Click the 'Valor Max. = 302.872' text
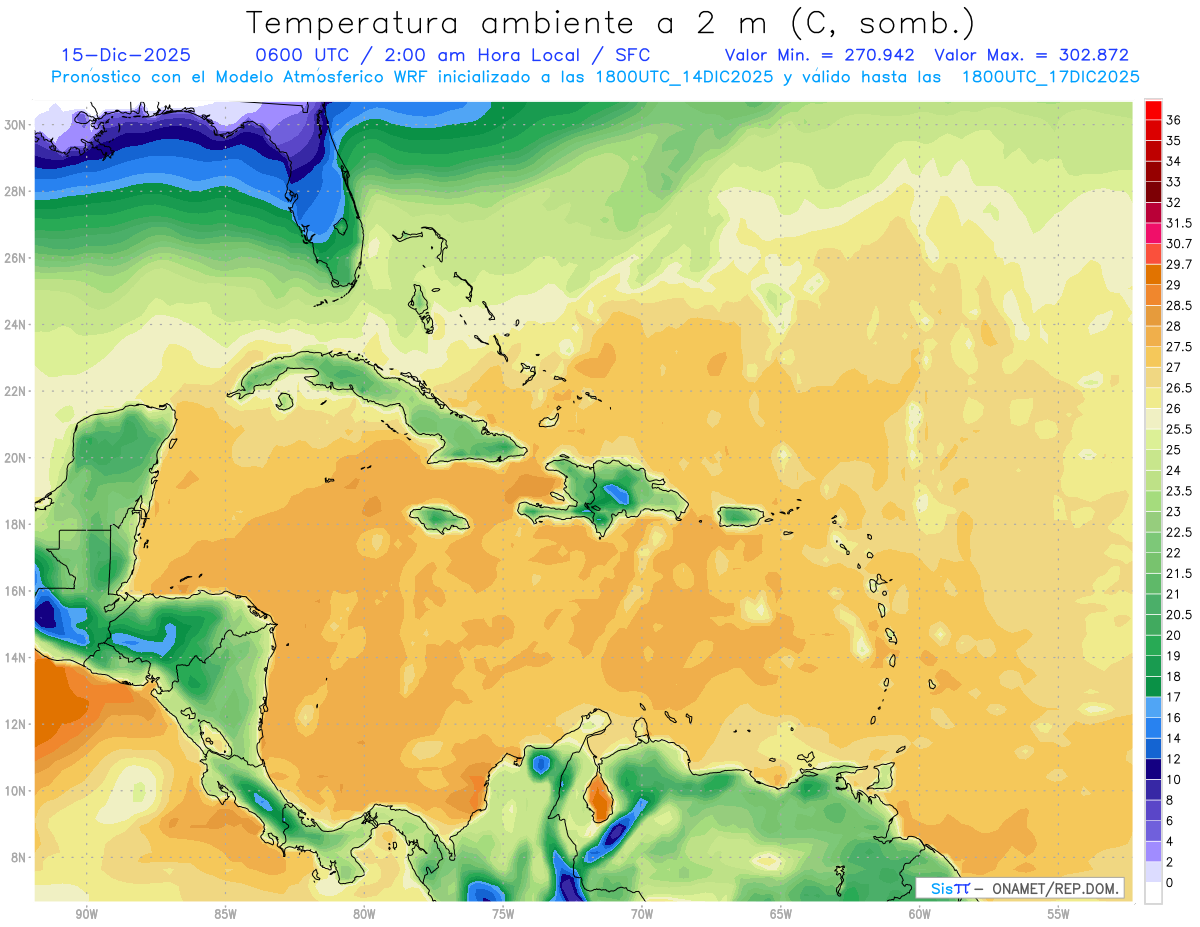 point(1031,55)
